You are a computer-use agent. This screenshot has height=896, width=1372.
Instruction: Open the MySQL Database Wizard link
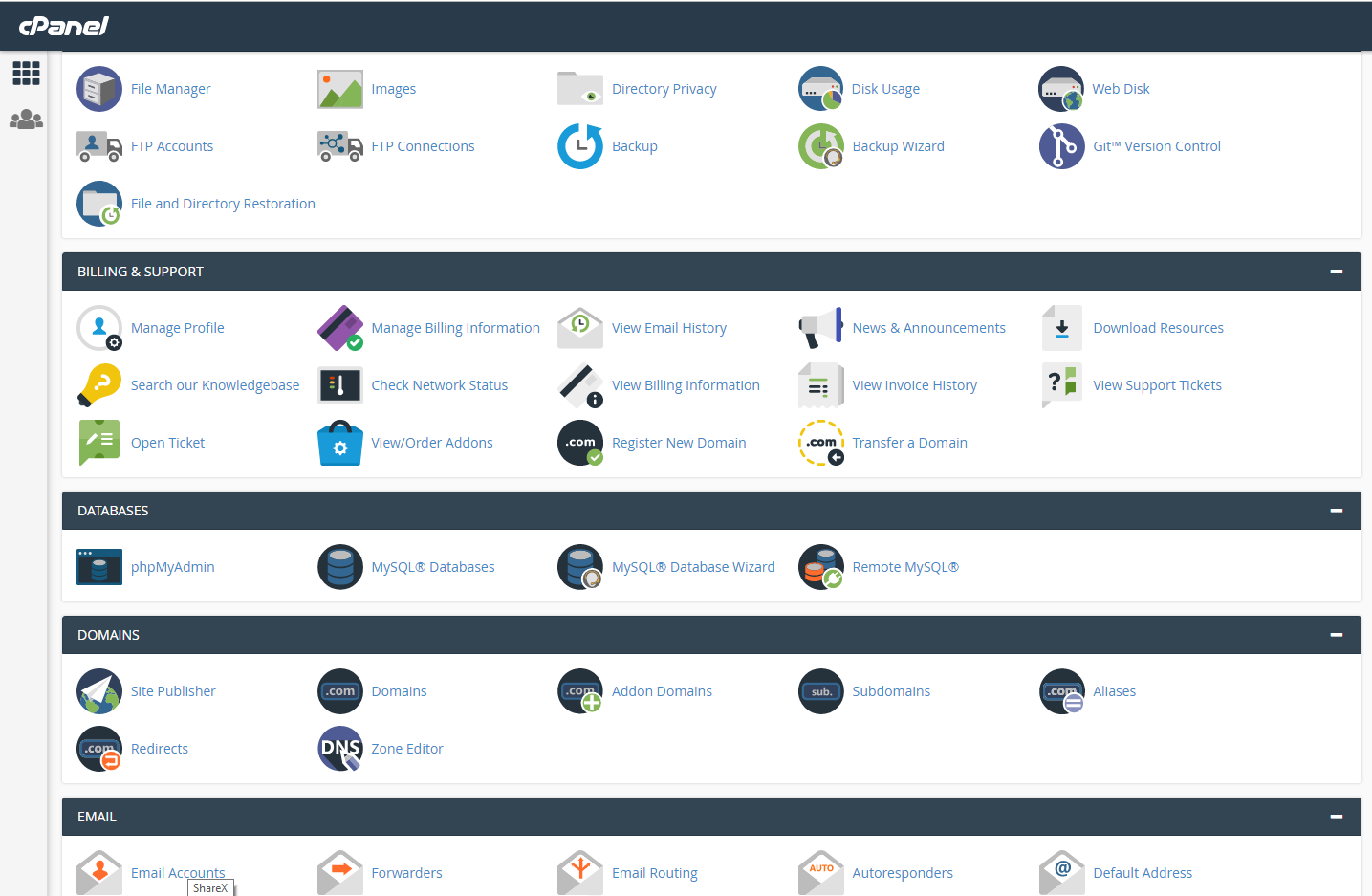tap(693, 567)
